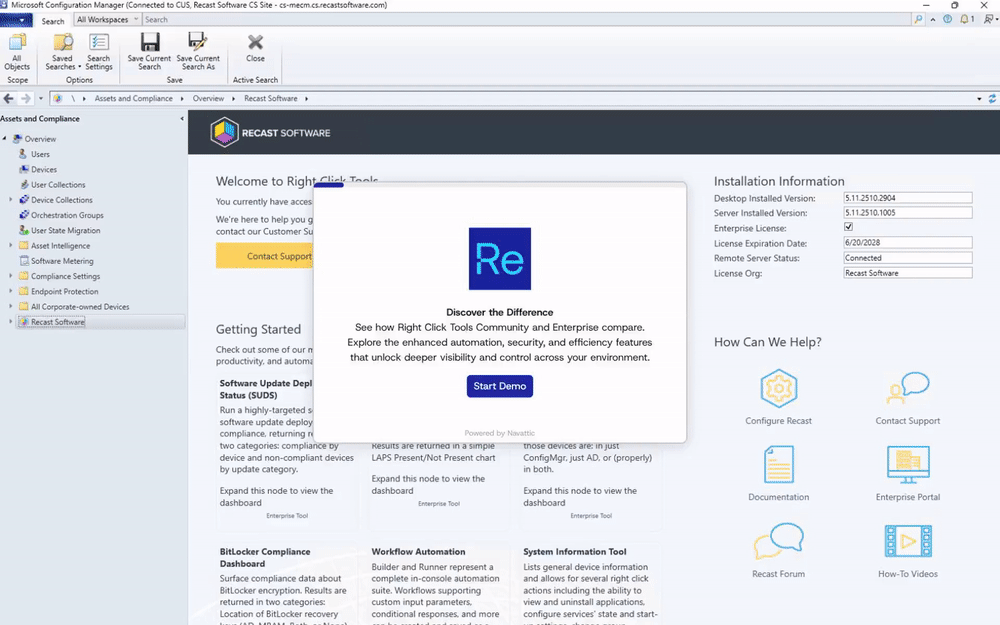Click the Recast Forum chat icon

pyautogui.click(x=778, y=541)
